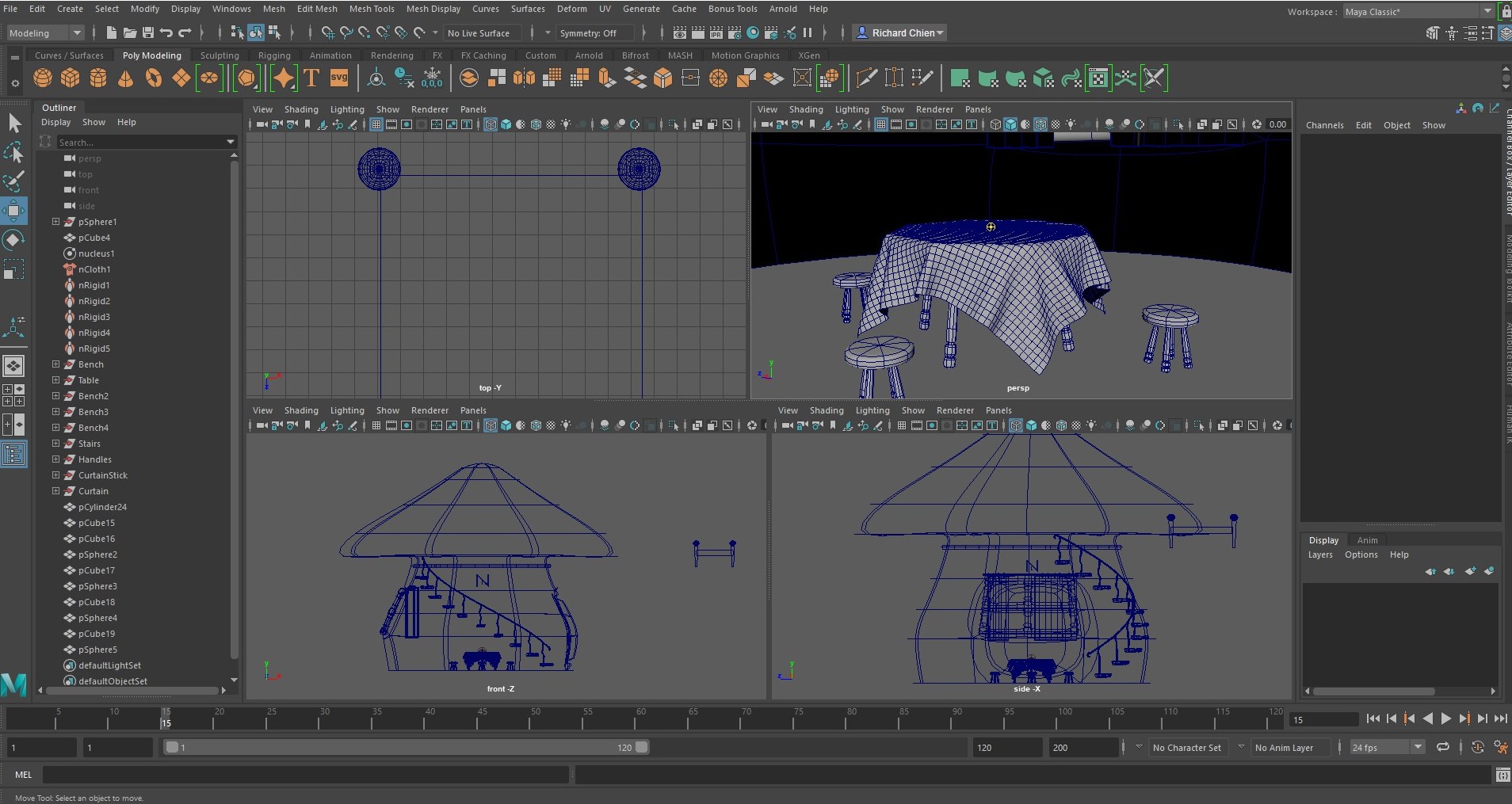This screenshot has width=1512, height=804.
Task: Open the Outliner layout icon
Action: [13, 454]
